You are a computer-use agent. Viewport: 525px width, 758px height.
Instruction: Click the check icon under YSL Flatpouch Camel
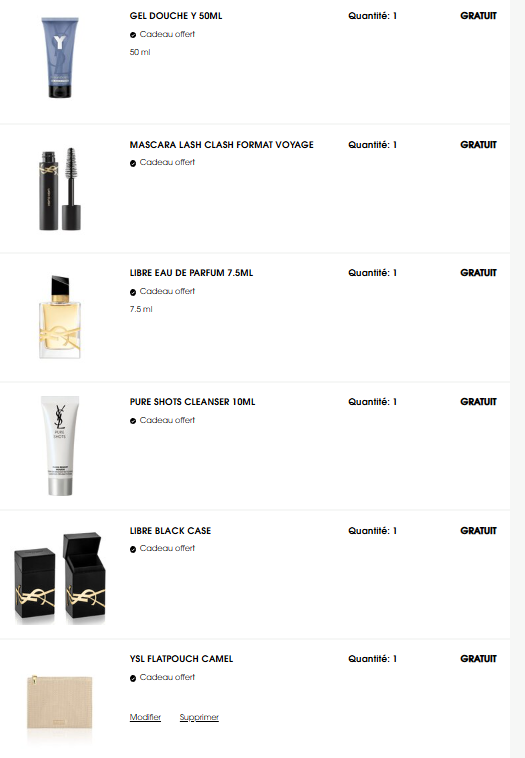[x=133, y=678]
